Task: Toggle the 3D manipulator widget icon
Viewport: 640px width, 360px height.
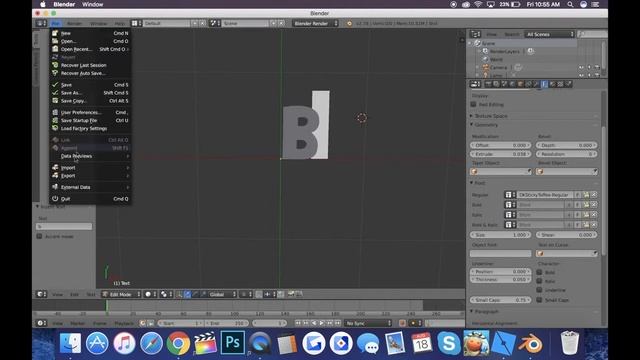Action: click(180, 294)
